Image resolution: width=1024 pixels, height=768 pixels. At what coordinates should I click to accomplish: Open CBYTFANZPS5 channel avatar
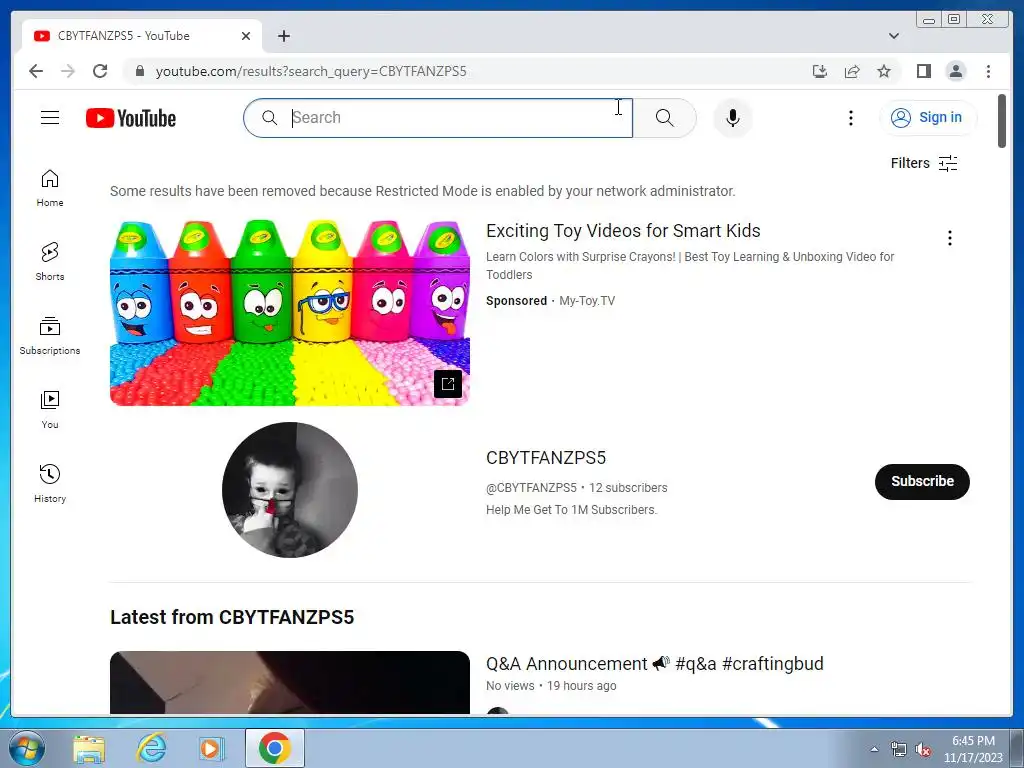click(290, 490)
